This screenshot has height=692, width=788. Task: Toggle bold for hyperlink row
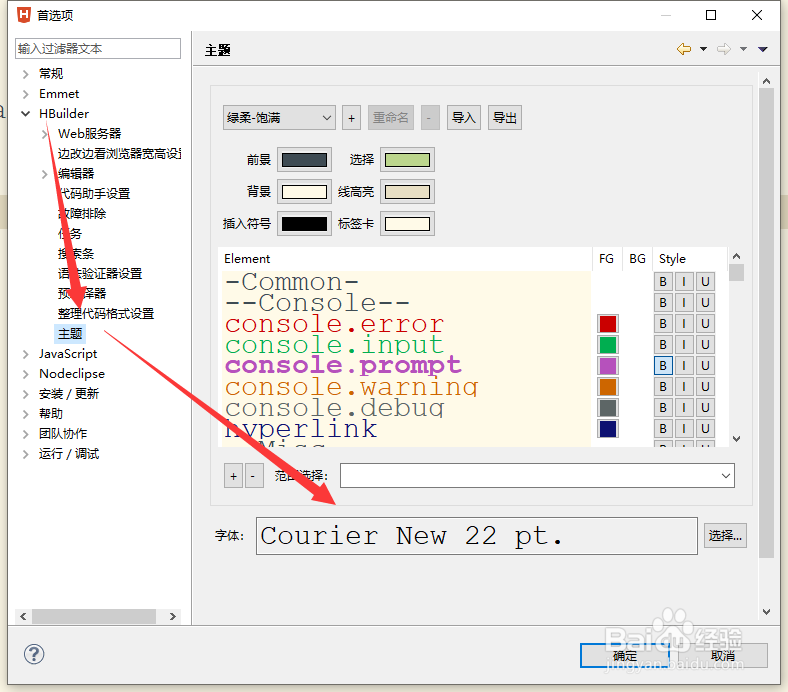tap(663, 429)
